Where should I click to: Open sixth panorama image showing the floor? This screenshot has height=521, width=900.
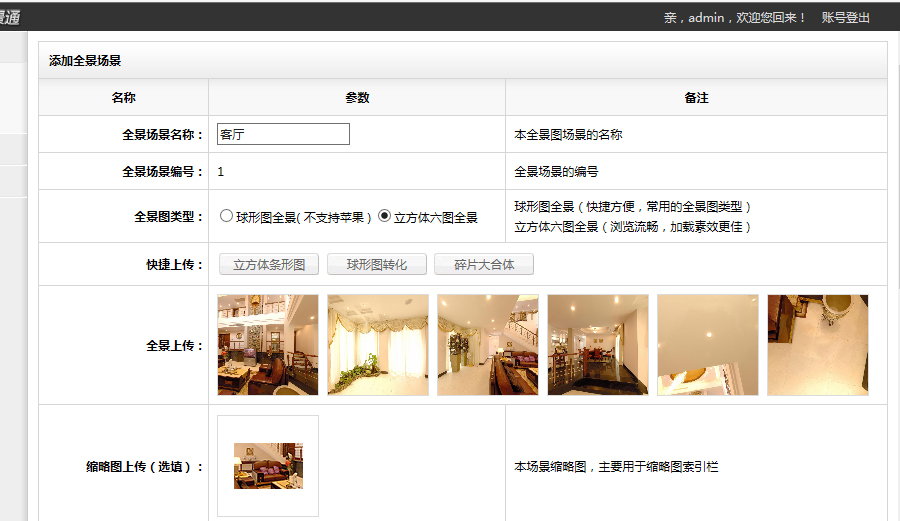tap(818, 345)
